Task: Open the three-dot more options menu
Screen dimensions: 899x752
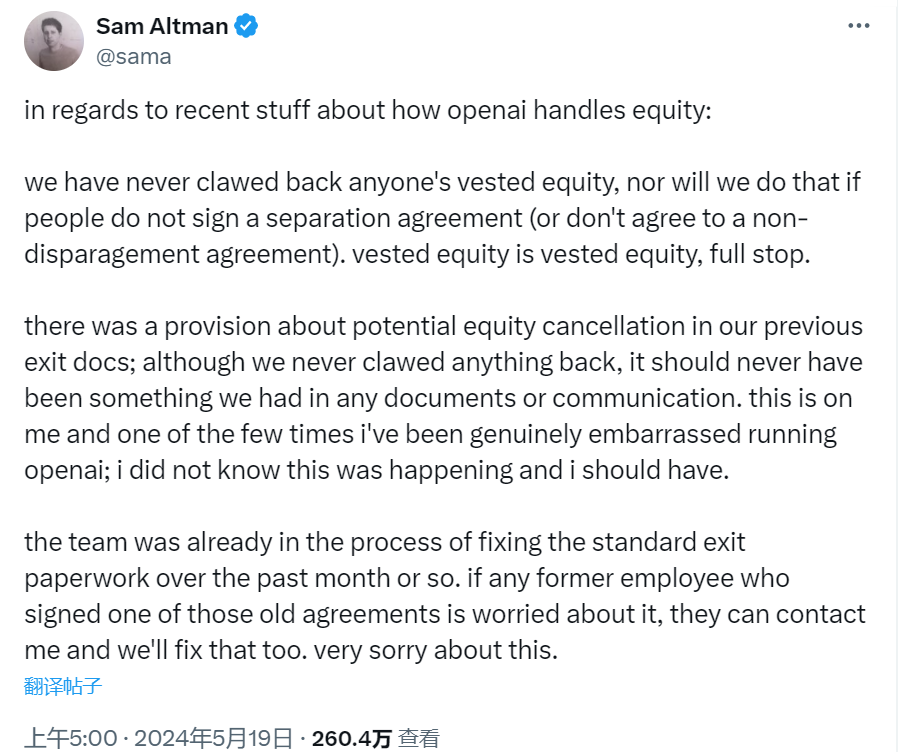Action: tap(858, 26)
